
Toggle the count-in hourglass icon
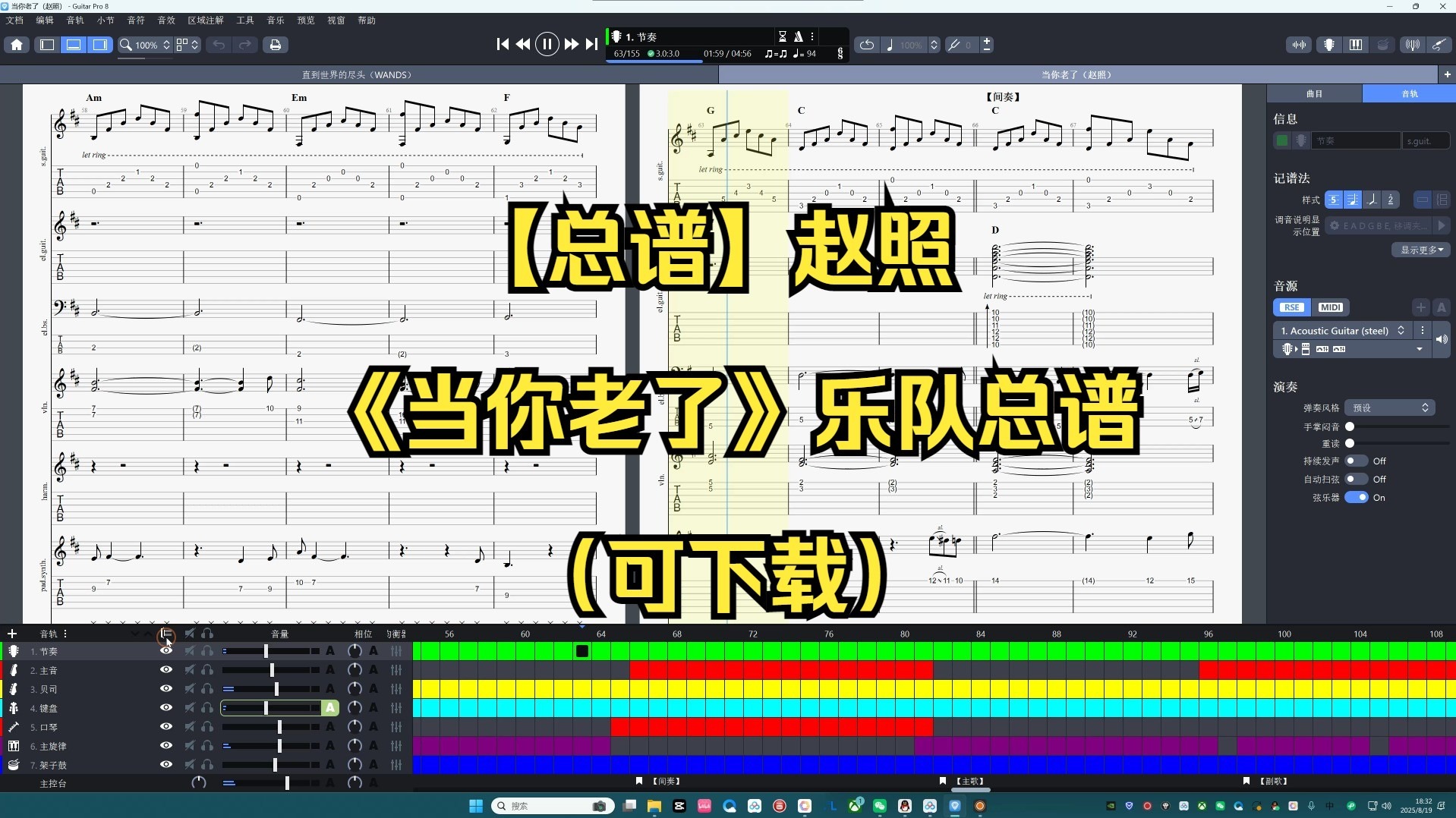(783, 36)
